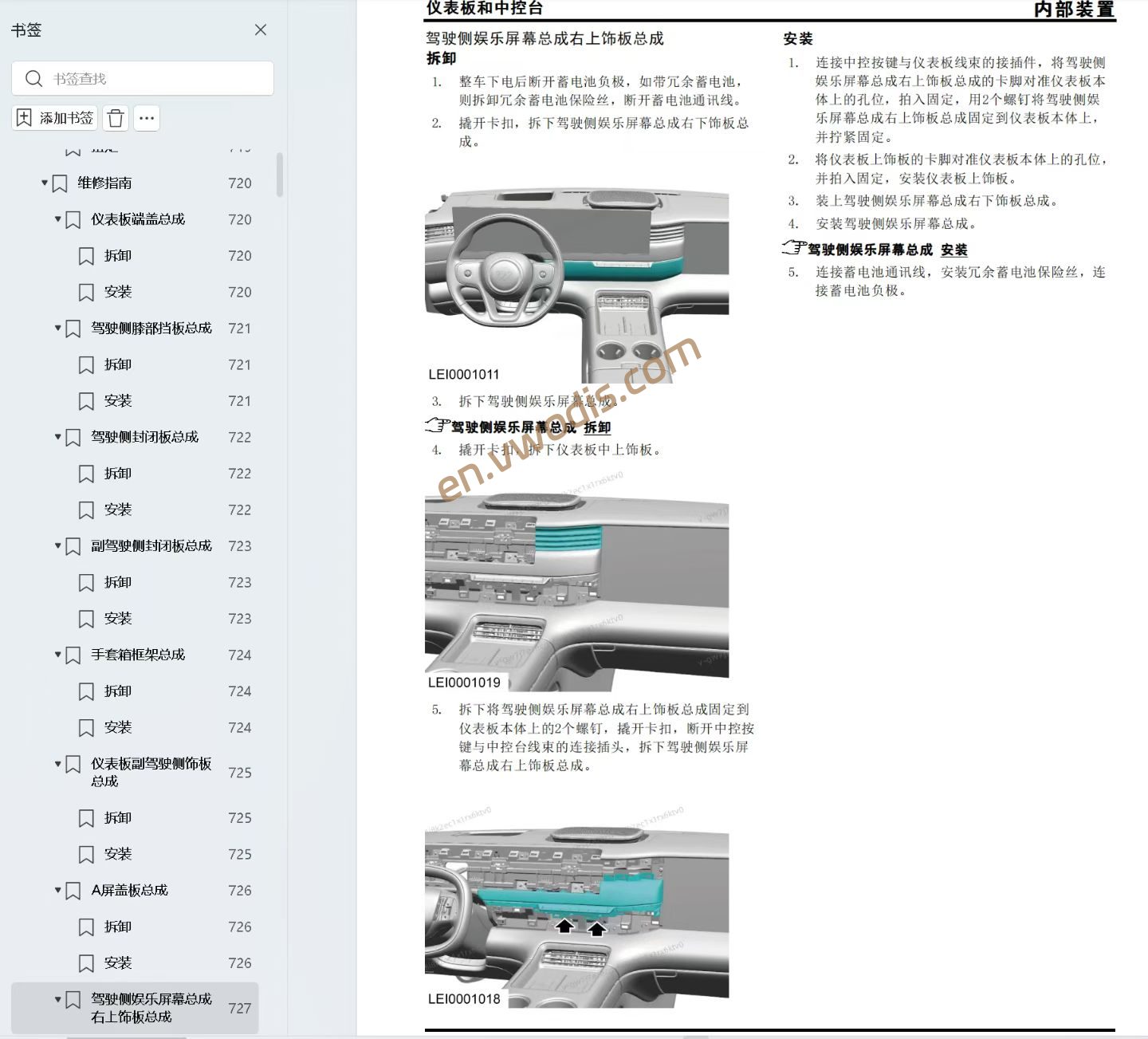Collapse the 维修指南 tree node
Image resolution: width=1148 pixels, height=1039 pixels.
tap(45, 183)
